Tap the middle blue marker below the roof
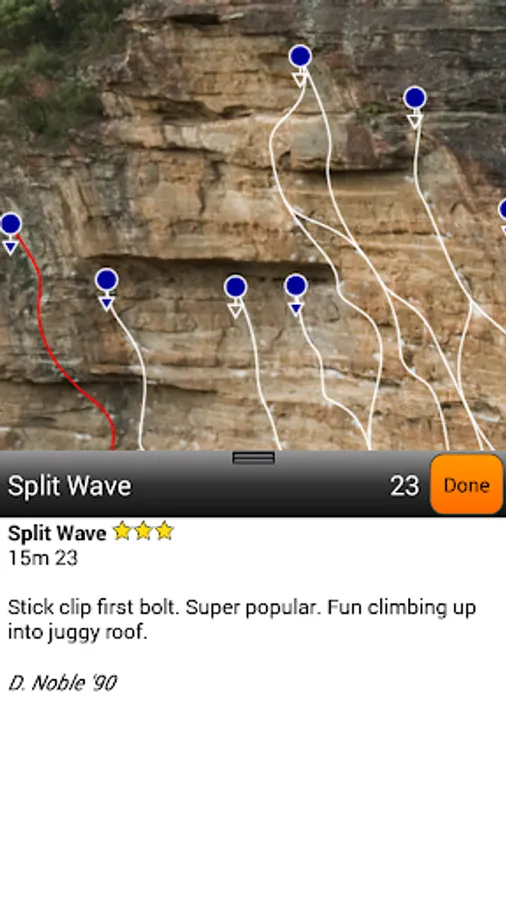Image resolution: width=506 pixels, height=900 pixels. pyautogui.click(x=236, y=287)
